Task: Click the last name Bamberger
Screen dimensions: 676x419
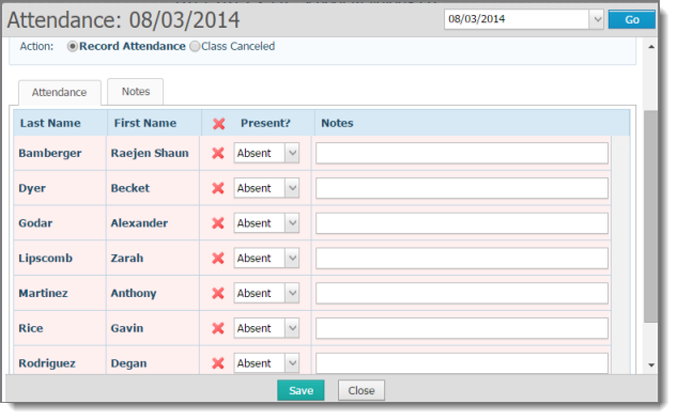Action: pos(50,153)
